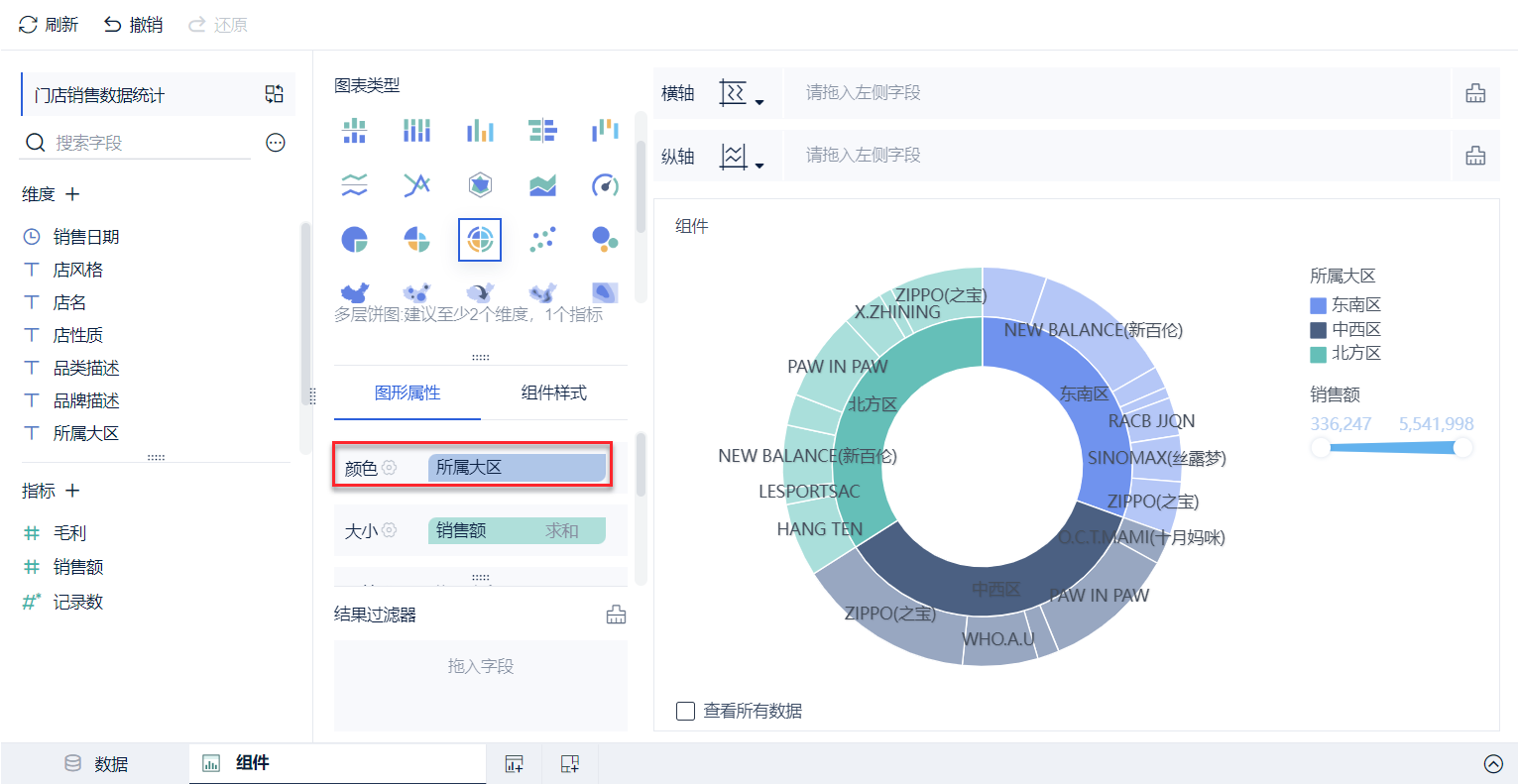
Task: Click the 销售额 range slider track
Action: pyautogui.click(x=1392, y=448)
